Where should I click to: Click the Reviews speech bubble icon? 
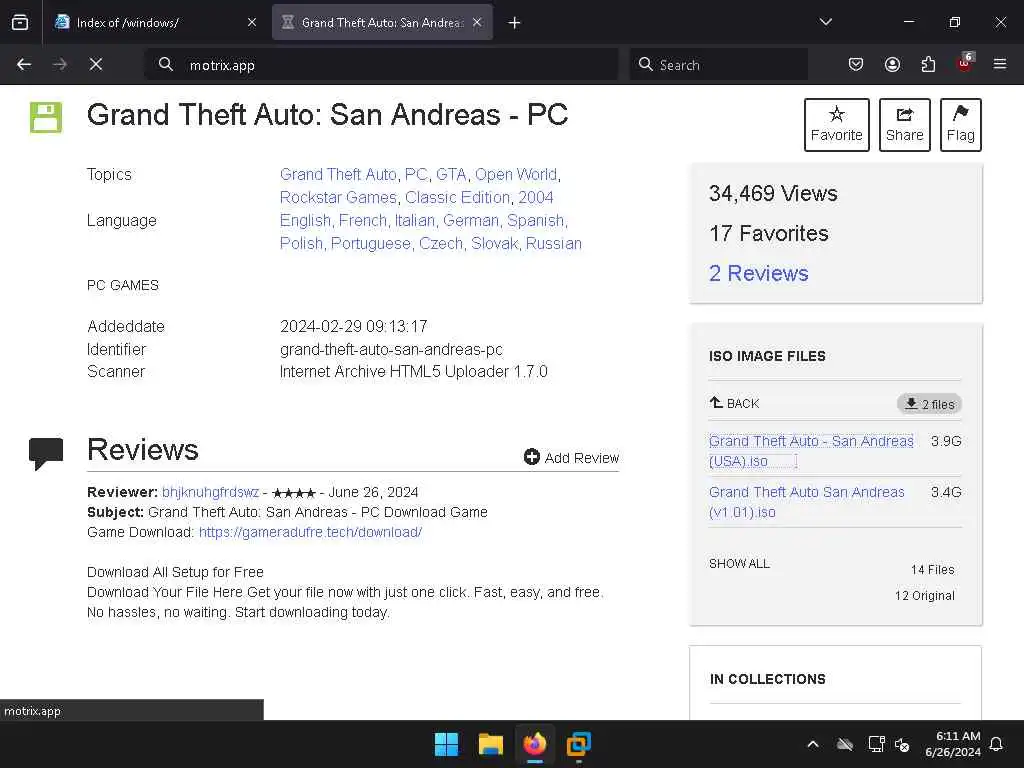46,453
